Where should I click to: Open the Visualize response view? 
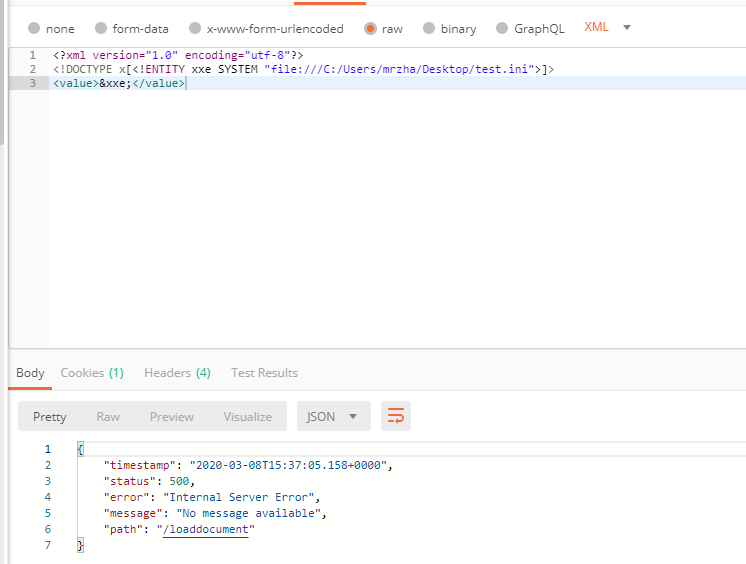247,416
